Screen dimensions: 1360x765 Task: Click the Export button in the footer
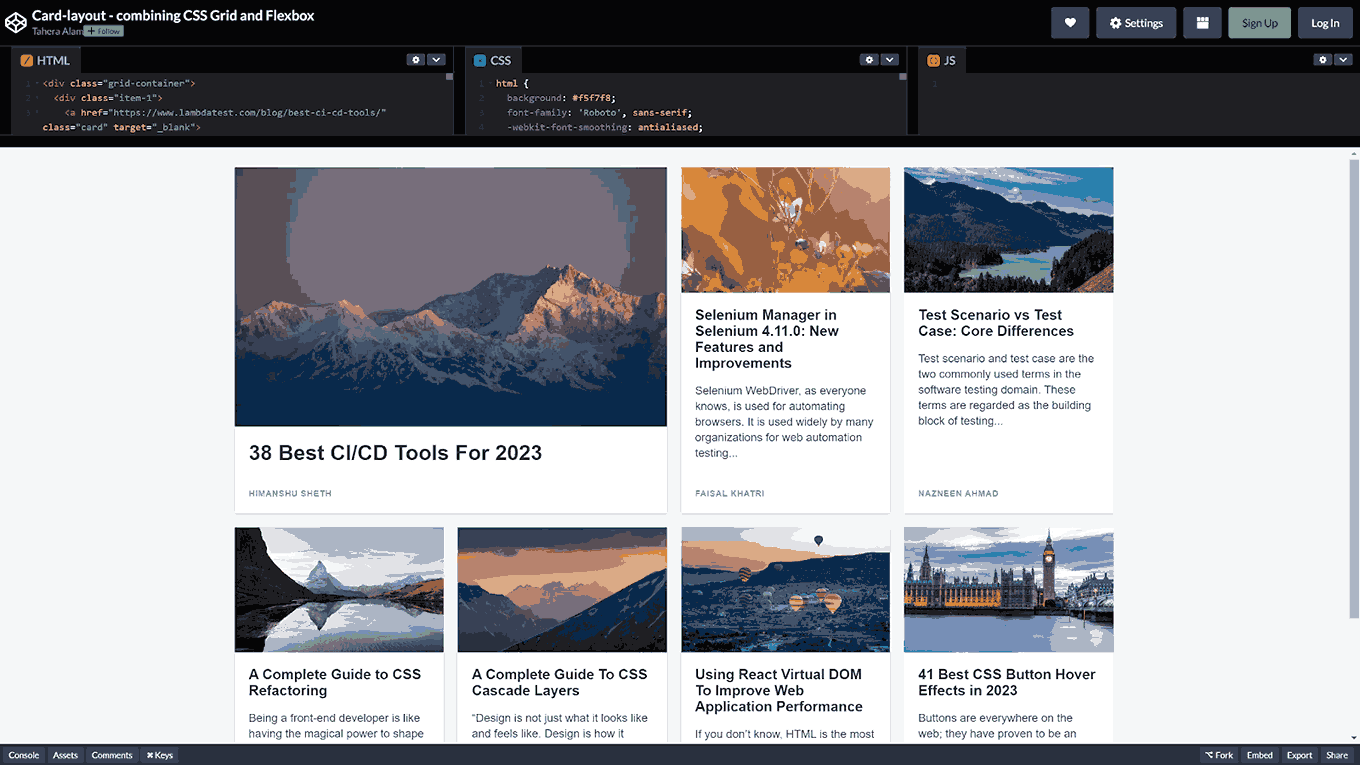coord(1299,755)
